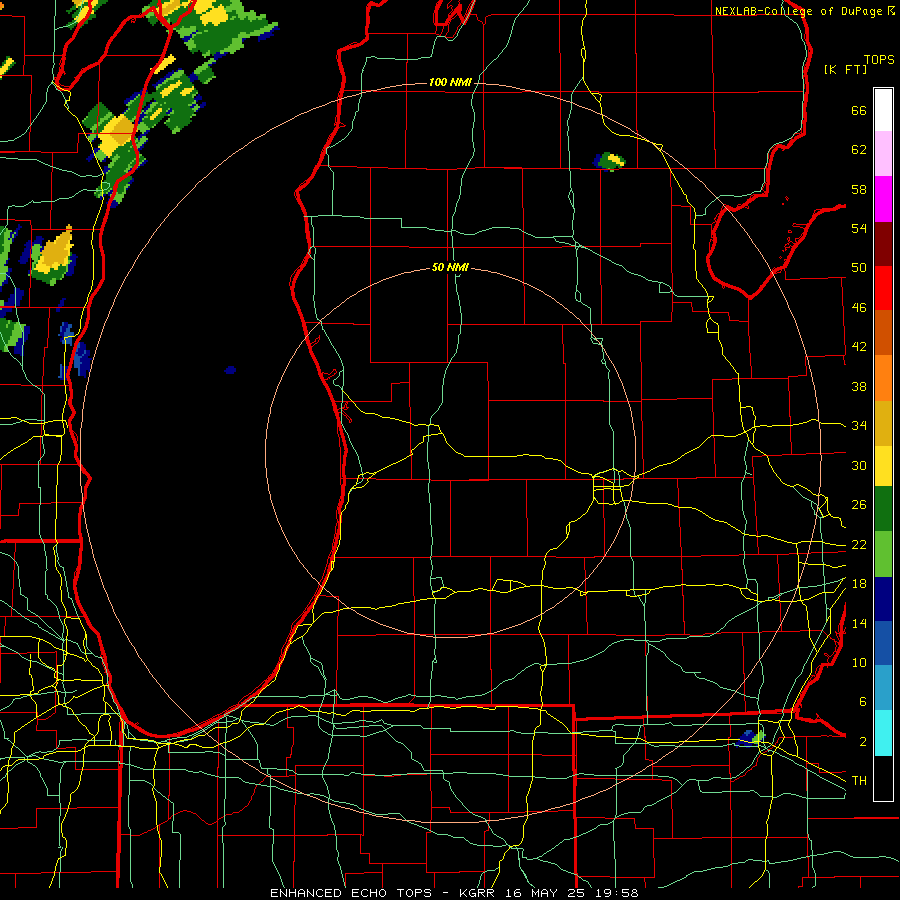Click the legend value "14"
Image resolution: width=900 pixels, height=900 pixels.
[859, 623]
